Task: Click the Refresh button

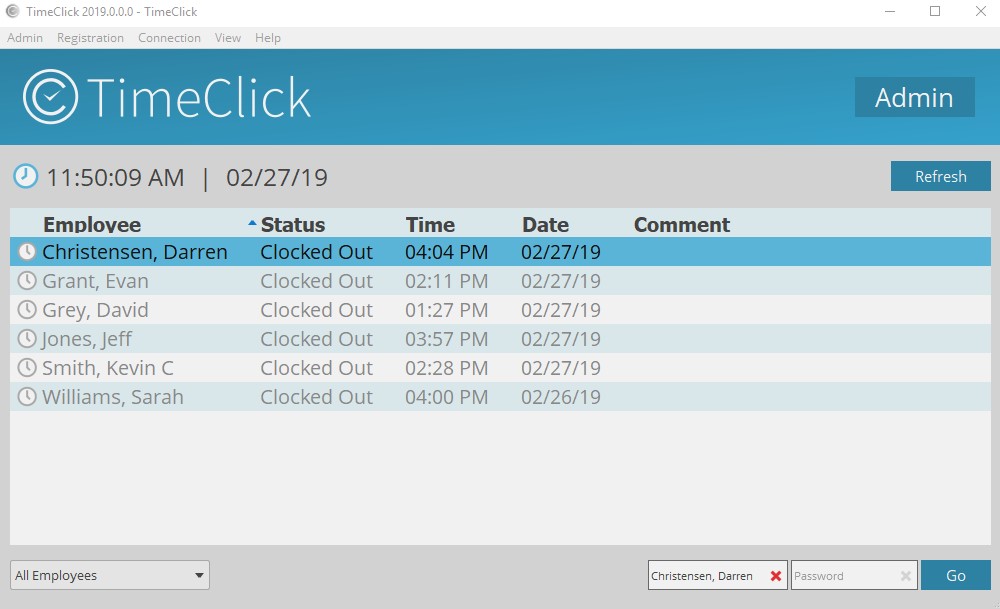Action: 941,176
